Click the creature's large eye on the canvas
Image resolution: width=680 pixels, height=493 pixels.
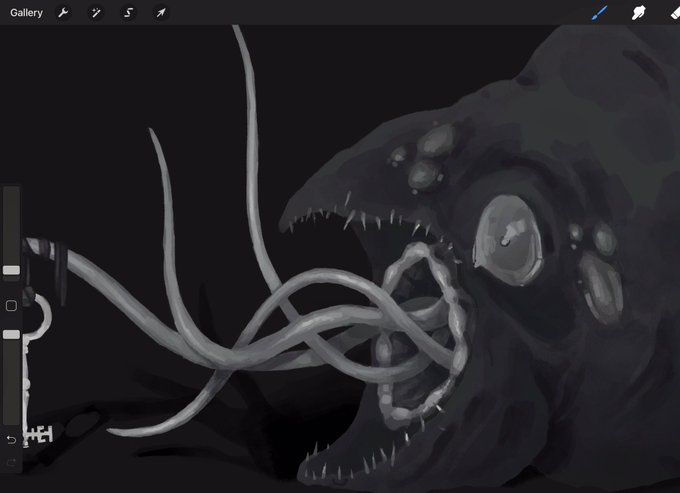(x=507, y=240)
